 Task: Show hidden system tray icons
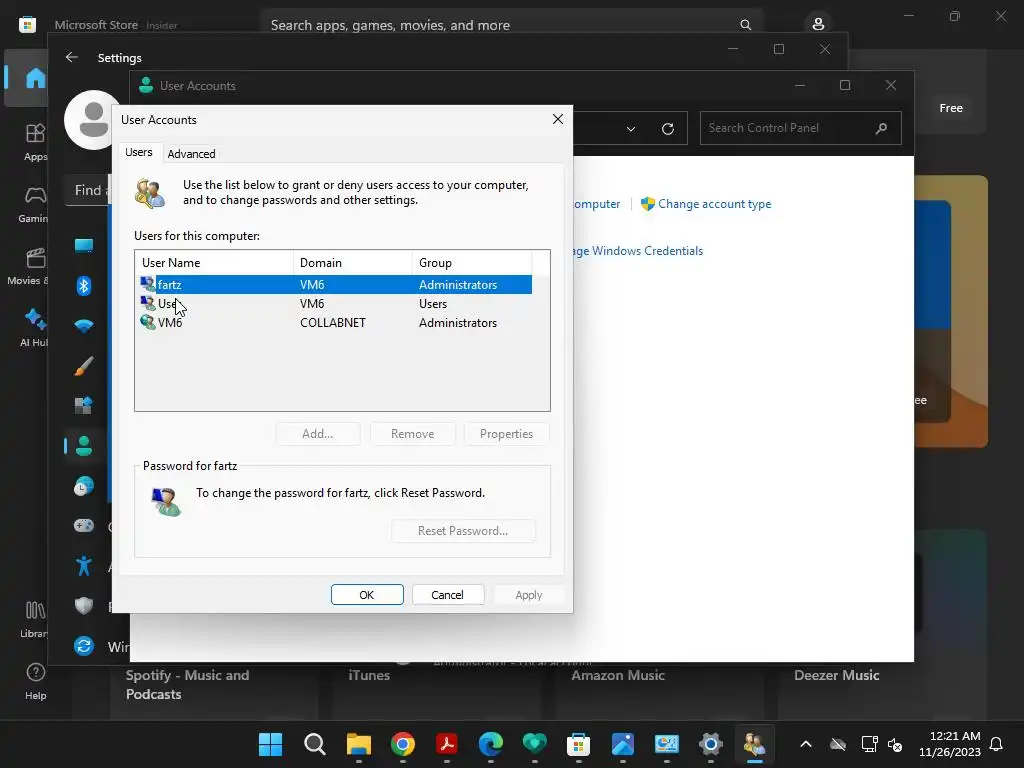tap(806, 744)
